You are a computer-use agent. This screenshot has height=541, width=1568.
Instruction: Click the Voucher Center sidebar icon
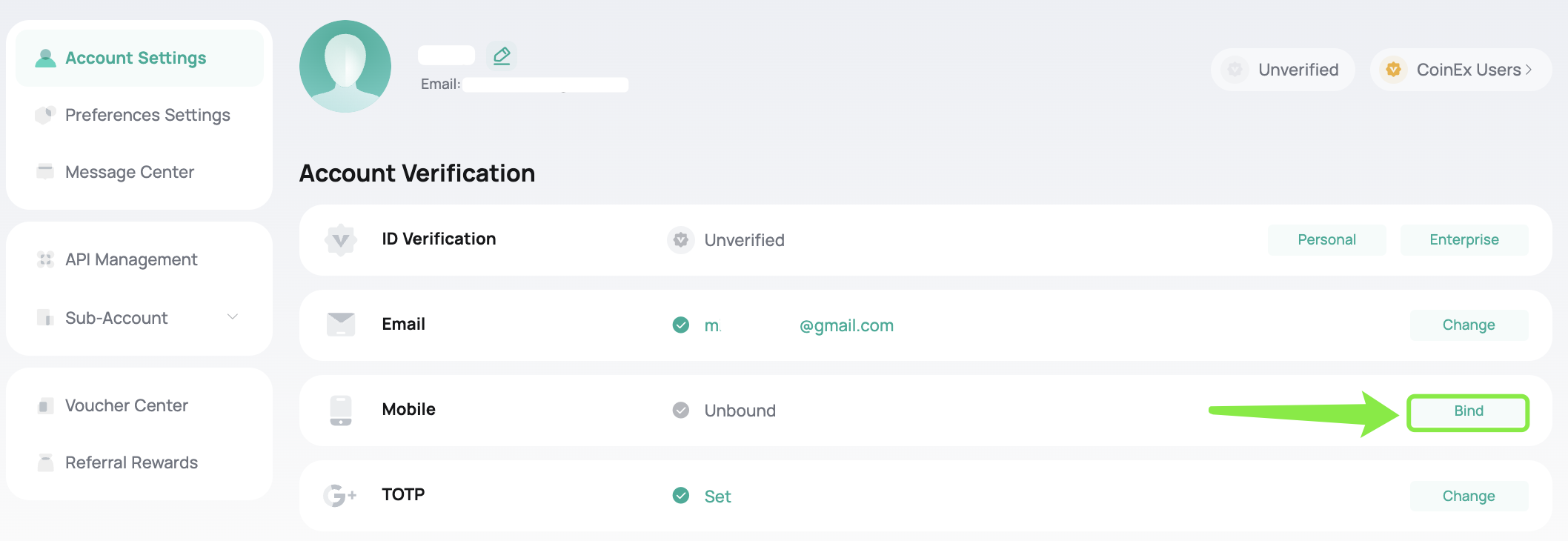(x=46, y=405)
